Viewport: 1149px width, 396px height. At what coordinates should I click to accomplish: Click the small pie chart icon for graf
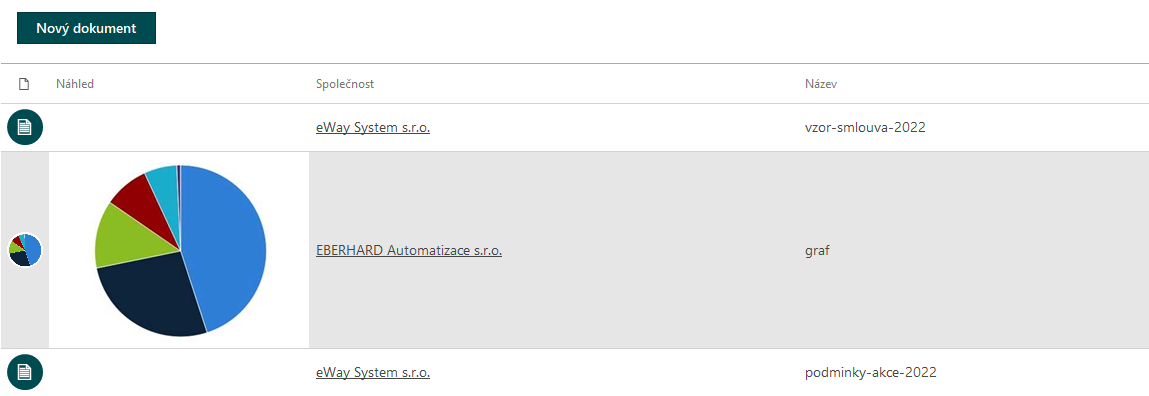tap(25, 250)
